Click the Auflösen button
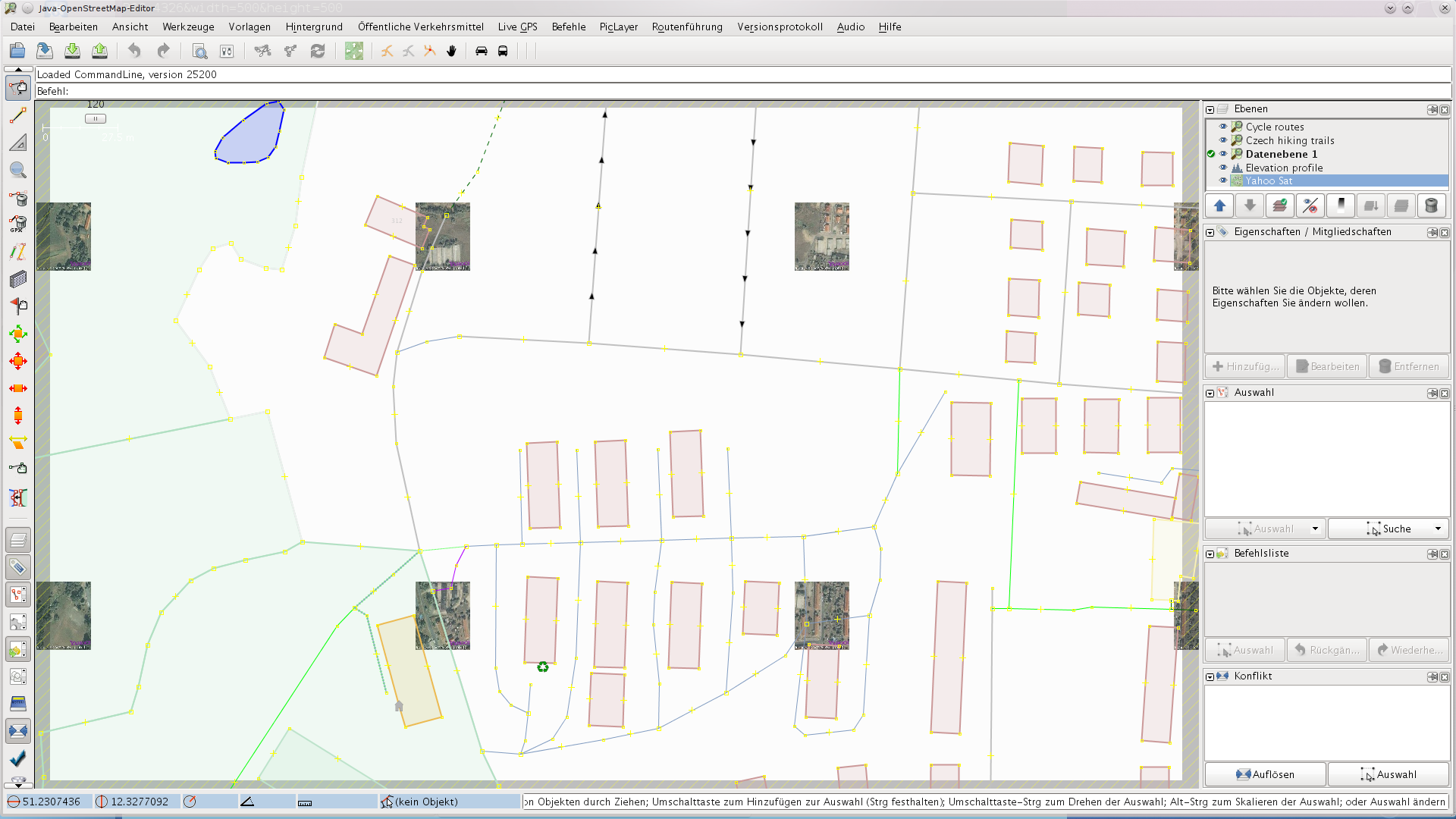The image size is (1456, 819). [x=1265, y=774]
